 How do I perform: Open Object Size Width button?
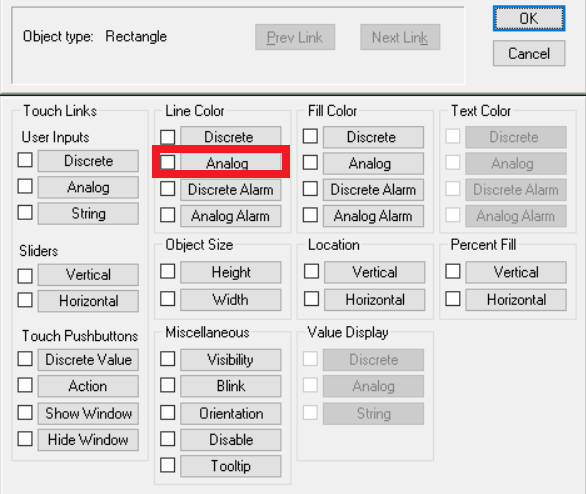[231, 300]
